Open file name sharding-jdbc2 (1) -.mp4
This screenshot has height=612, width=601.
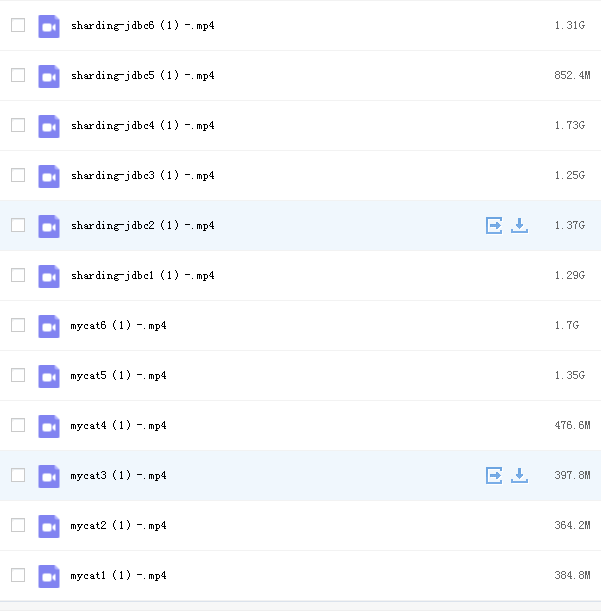pyautogui.click(x=142, y=226)
